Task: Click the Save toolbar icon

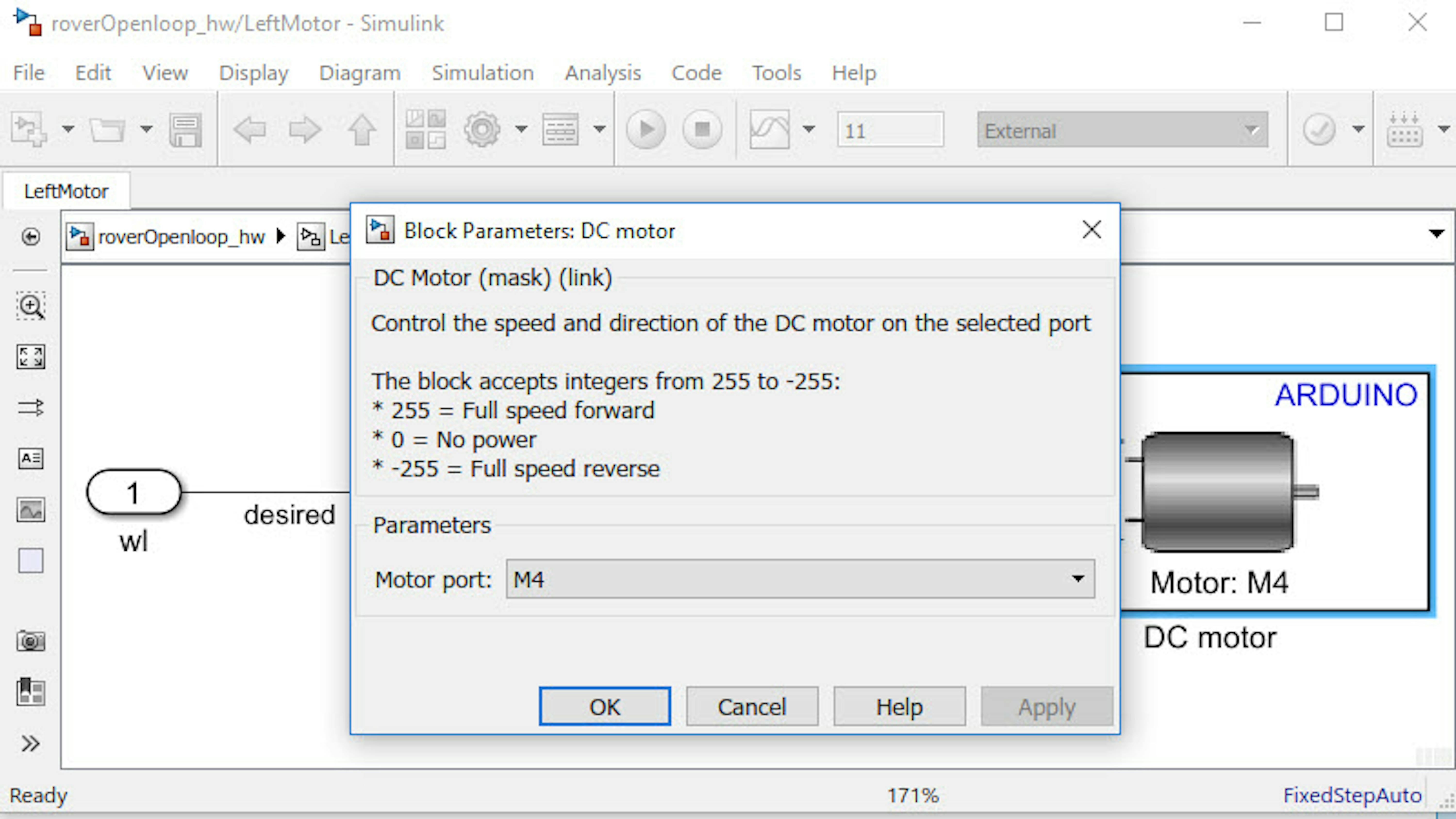Action: tap(185, 130)
